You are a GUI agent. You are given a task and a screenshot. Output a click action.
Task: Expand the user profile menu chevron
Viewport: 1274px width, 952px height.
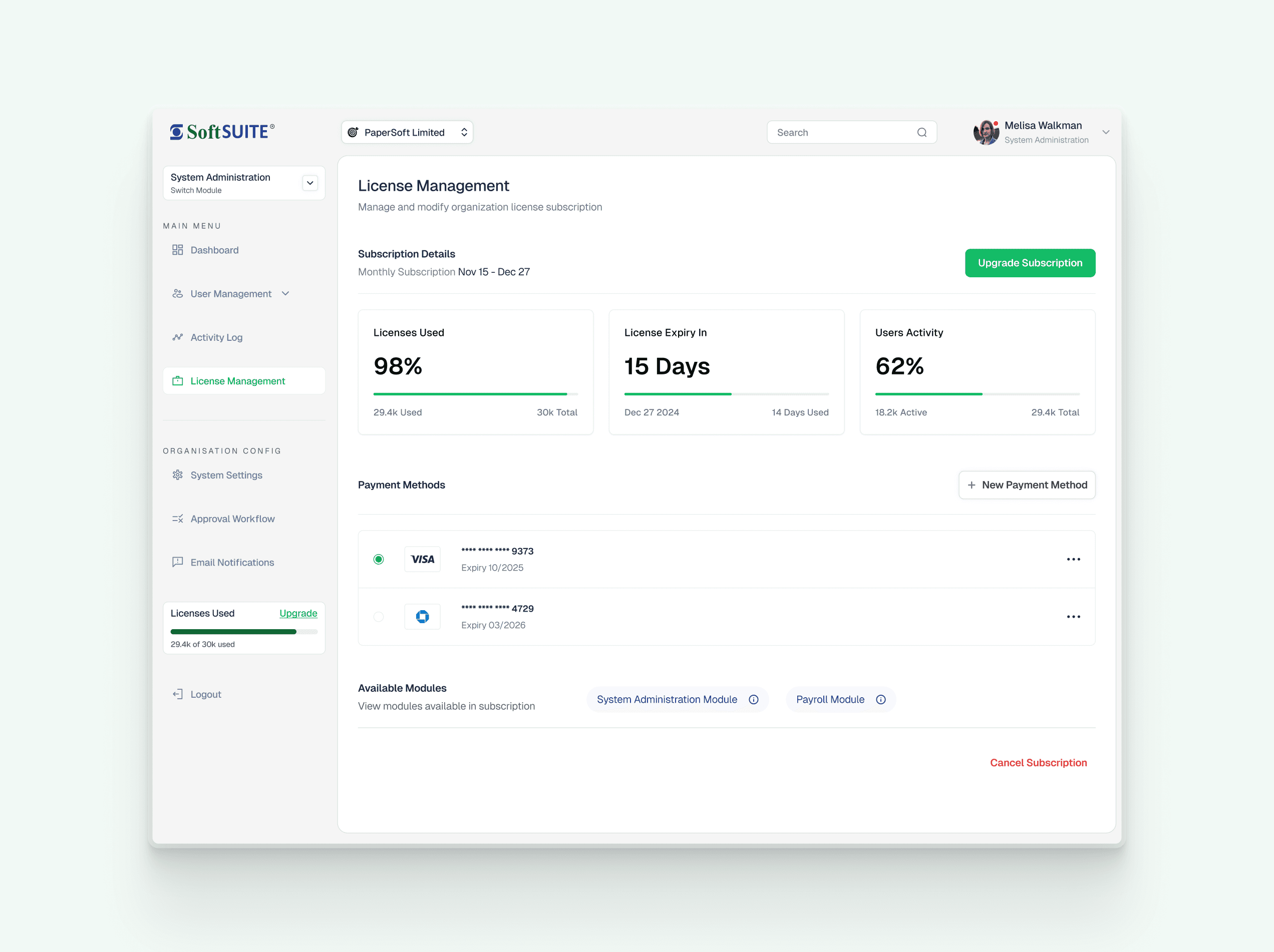tap(1106, 132)
